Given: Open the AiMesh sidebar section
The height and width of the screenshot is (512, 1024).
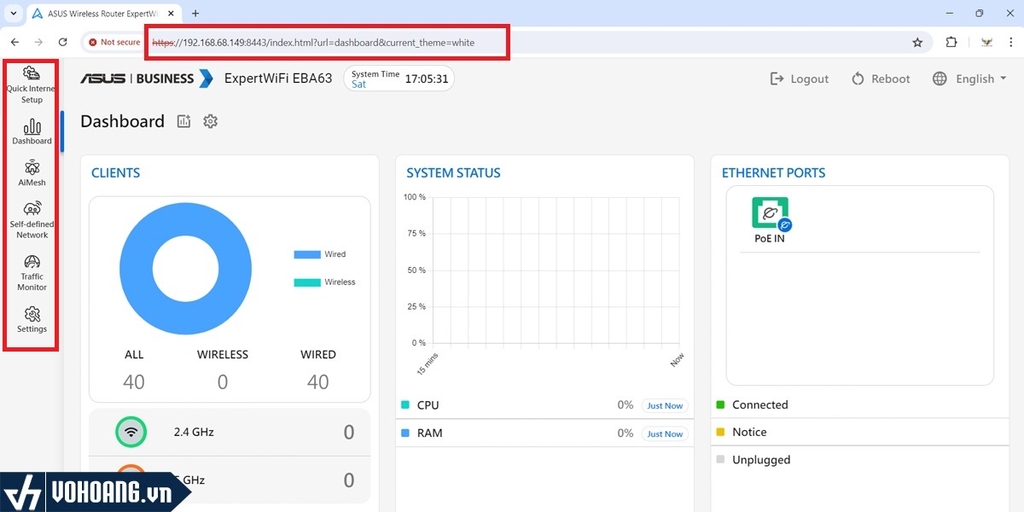Looking at the screenshot, I should tap(32, 173).
